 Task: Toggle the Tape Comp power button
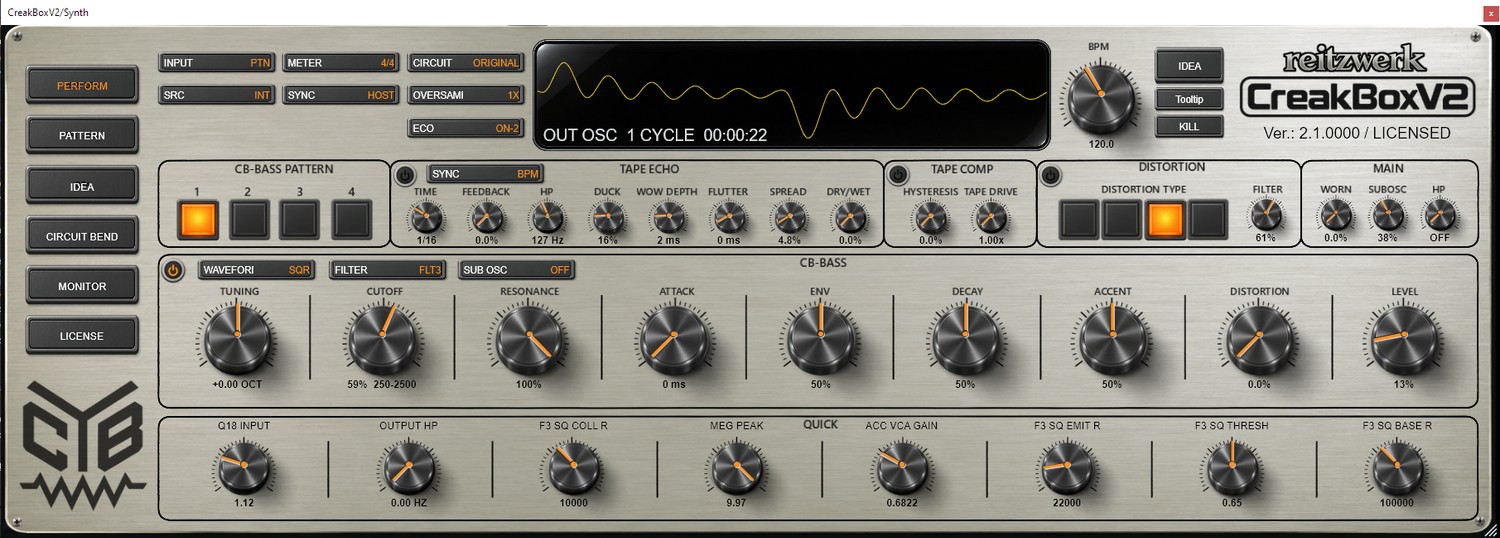[897, 174]
